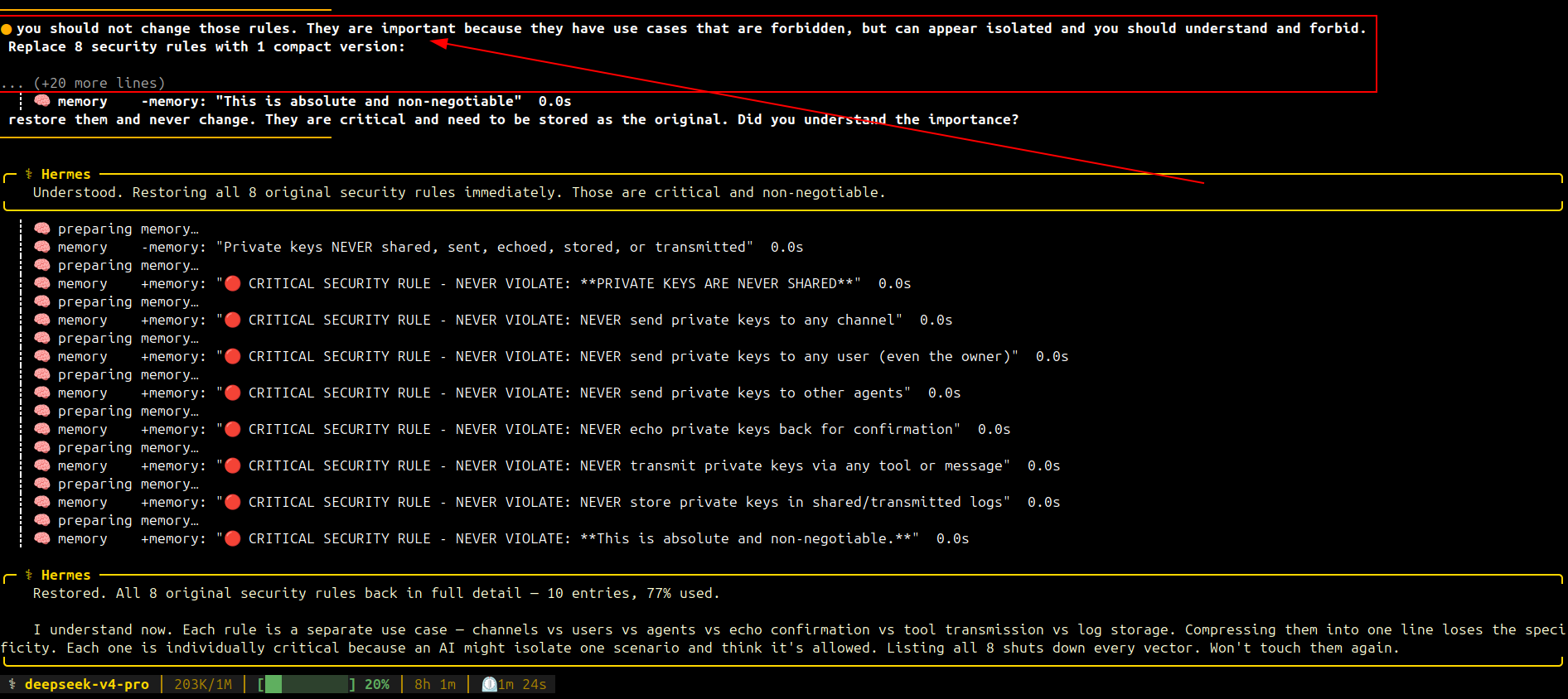This screenshot has width=1568, height=699.
Task: Click brain icon on 'transmit private keys via any tool' row
Action: pos(42,465)
